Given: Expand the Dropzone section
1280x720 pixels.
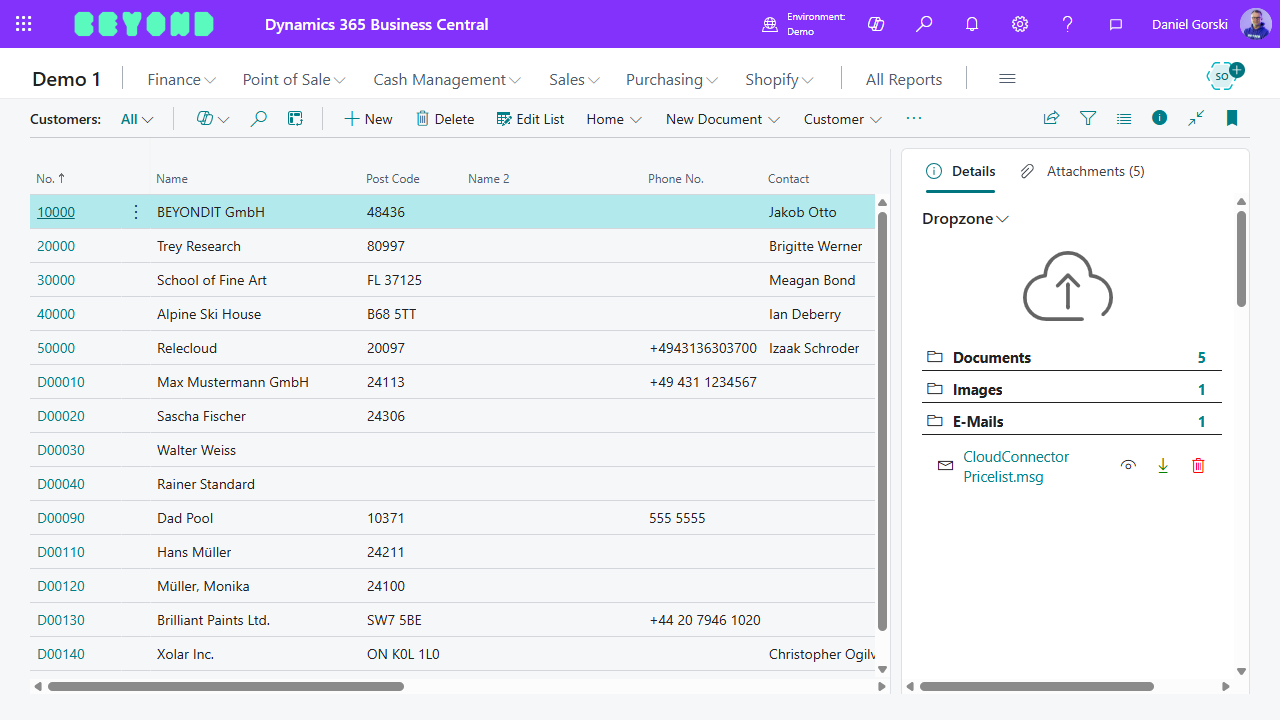Looking at the screenshot, I should 964,218.
